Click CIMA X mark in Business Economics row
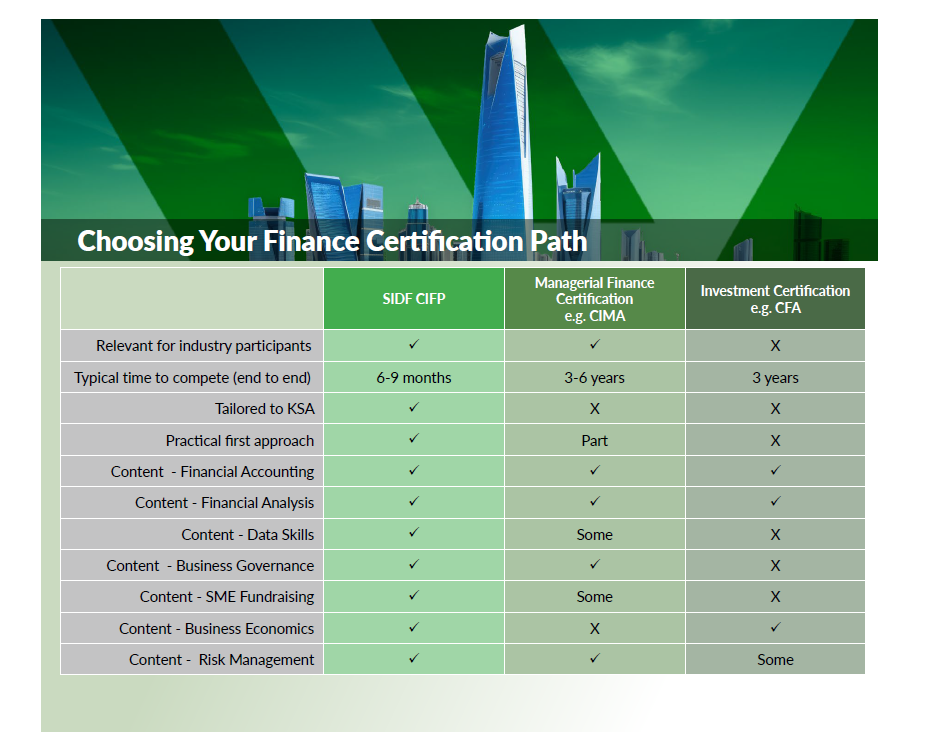The height and width of the screenshot is (754, 945). click(x=594, y=629)
